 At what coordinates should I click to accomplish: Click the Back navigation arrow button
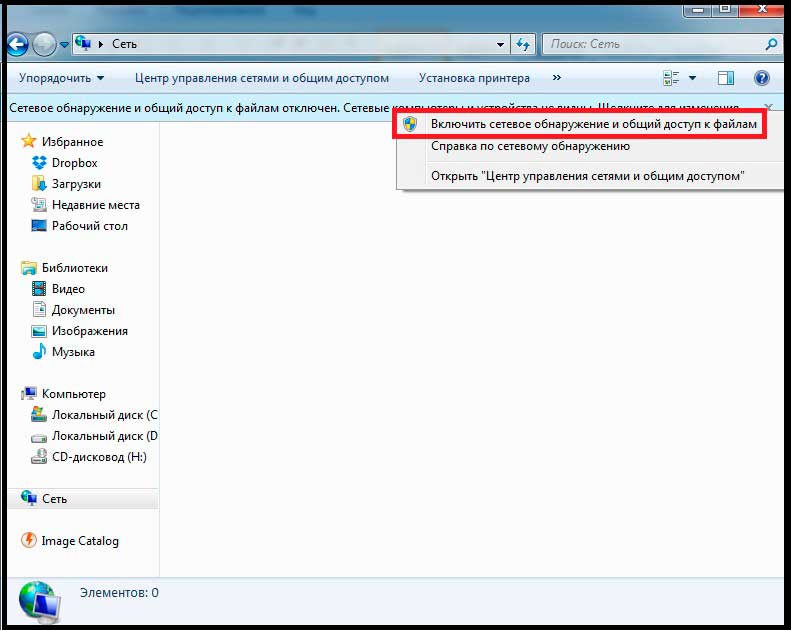(17, 45)
